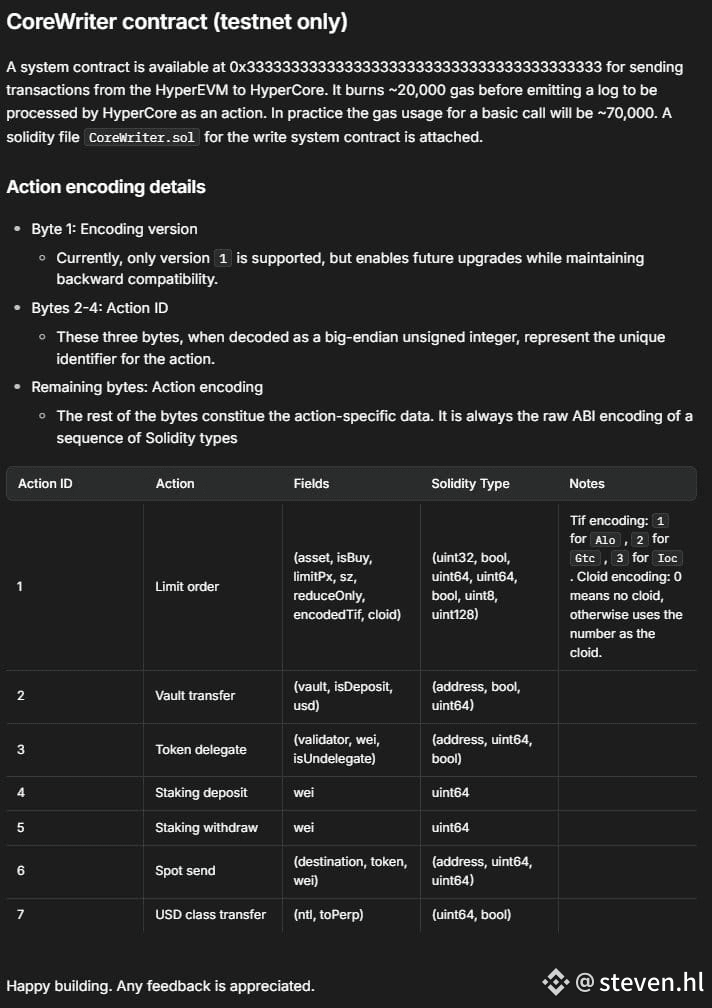Click the Gtc inline code tag

[x=585, y=559]
